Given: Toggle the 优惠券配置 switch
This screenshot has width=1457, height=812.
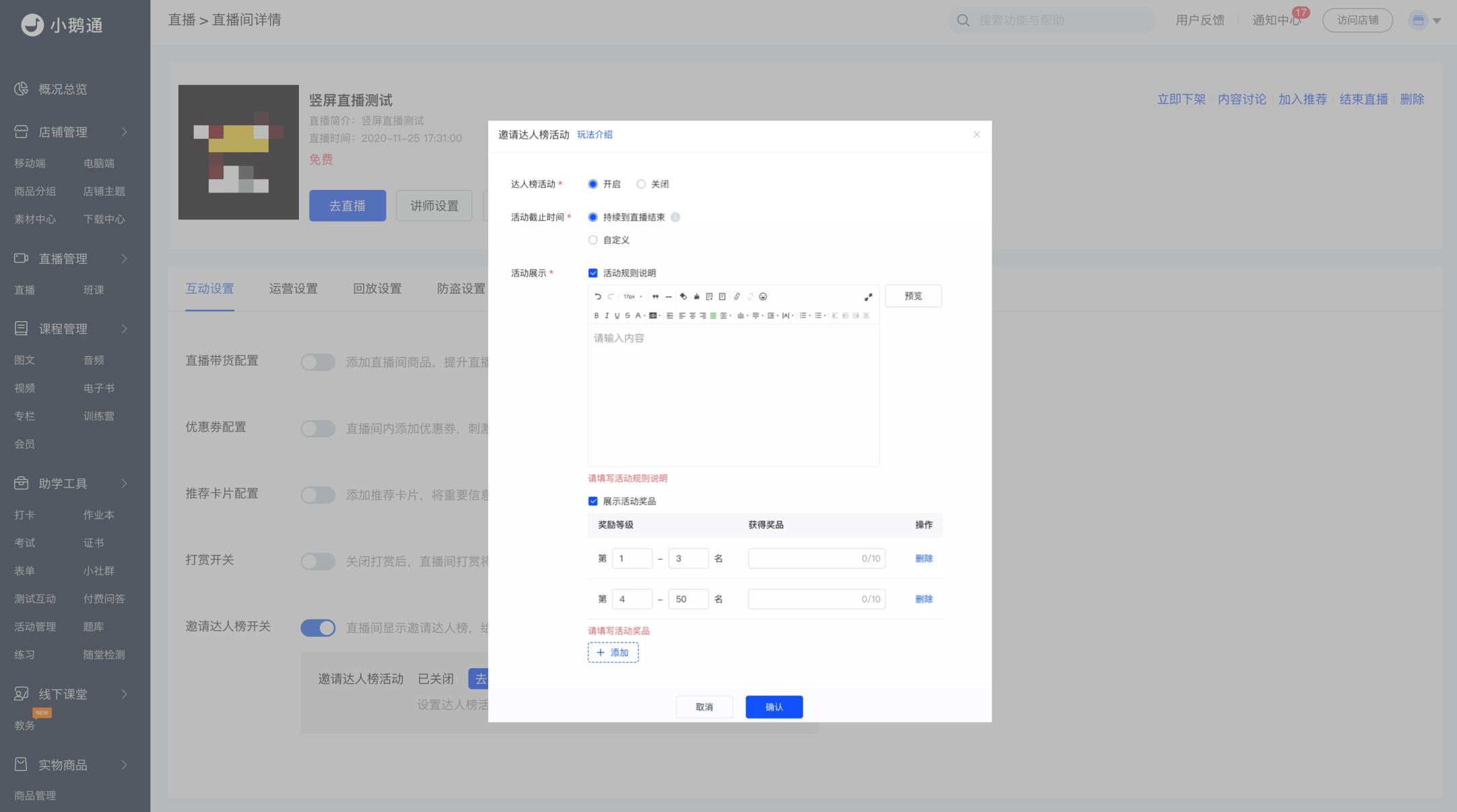Looking at the screenshot, I should click(x=318, y=428).
